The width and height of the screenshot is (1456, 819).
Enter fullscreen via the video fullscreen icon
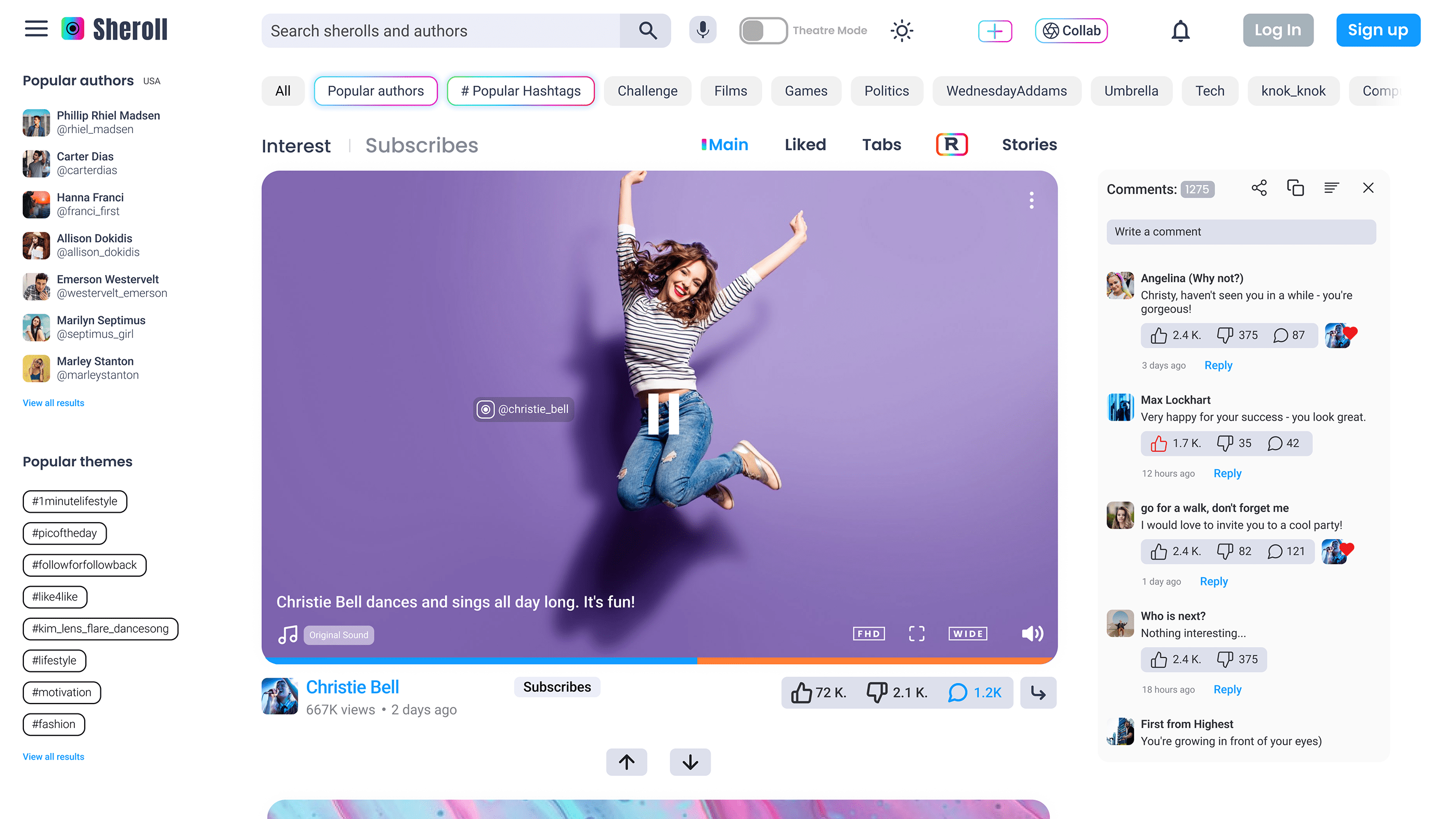click(916, 633)
